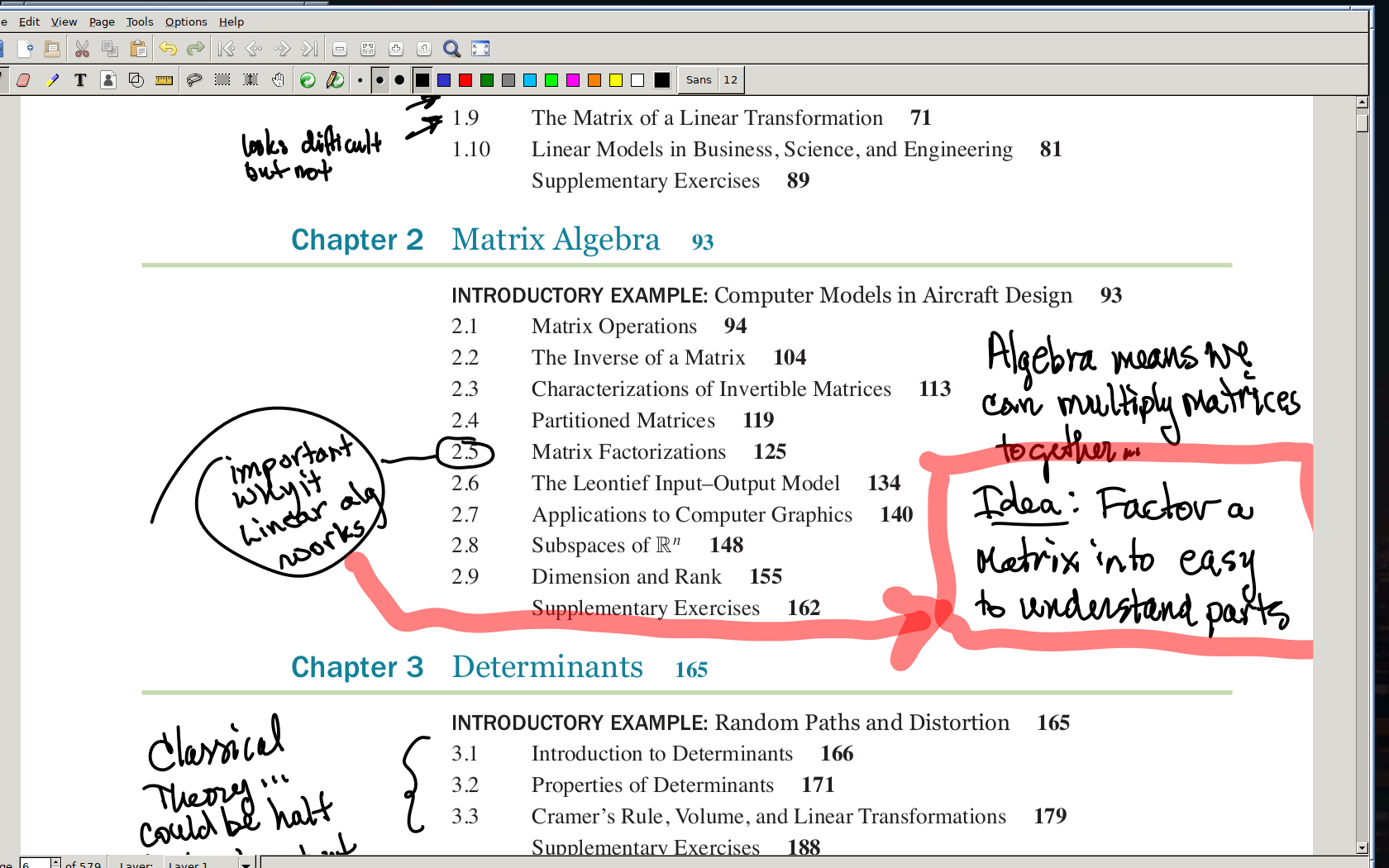The image size is (1389, 868).
Task: Select the Hand scroll tool
Action: click(x=279, y=80)
